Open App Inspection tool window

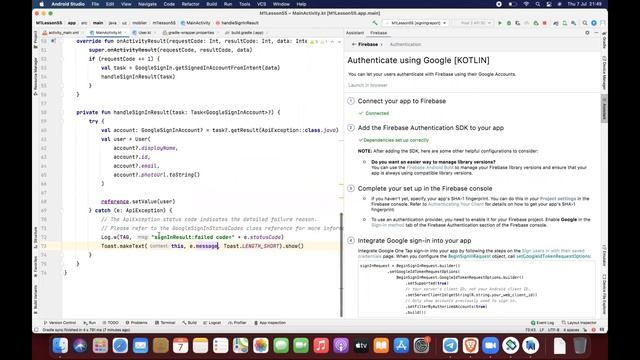click(270, 323)
